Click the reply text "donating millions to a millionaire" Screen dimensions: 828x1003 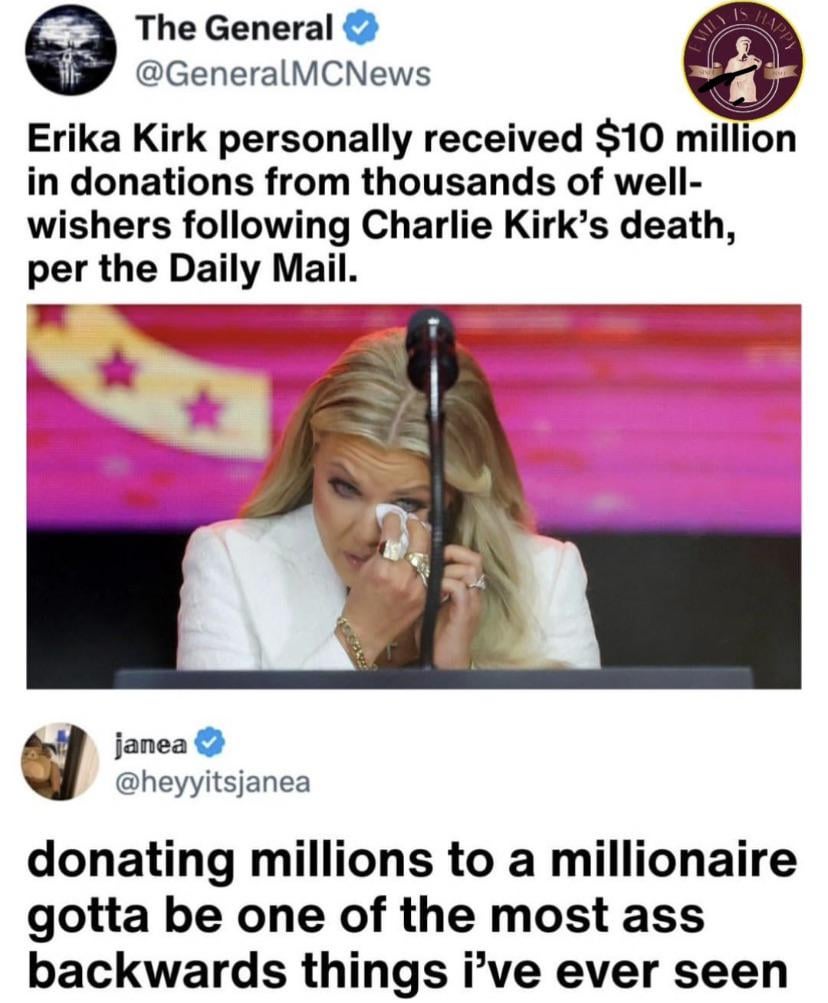tap(413, 860)
